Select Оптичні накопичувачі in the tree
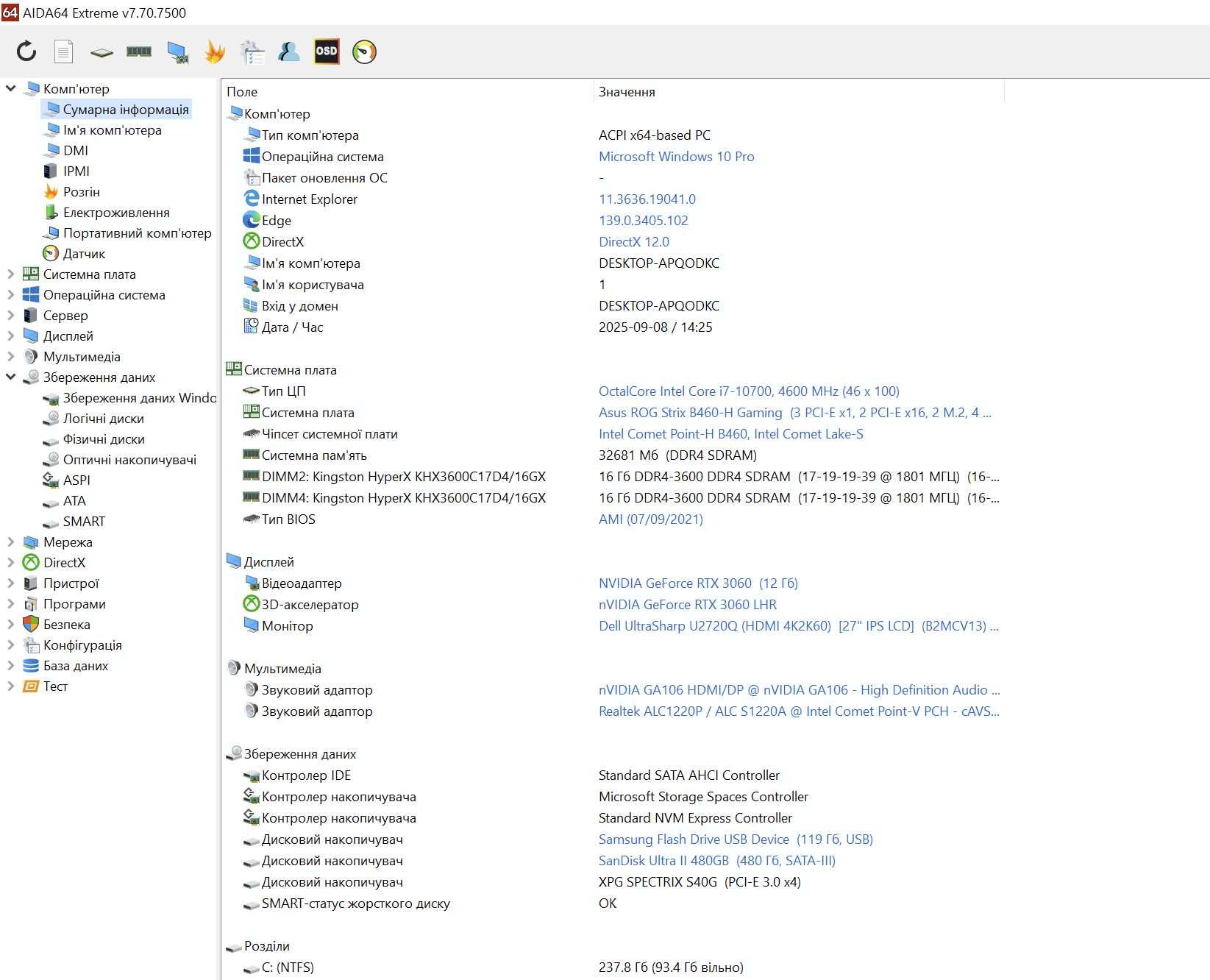Screen dimensions: 1210x980 129,459
